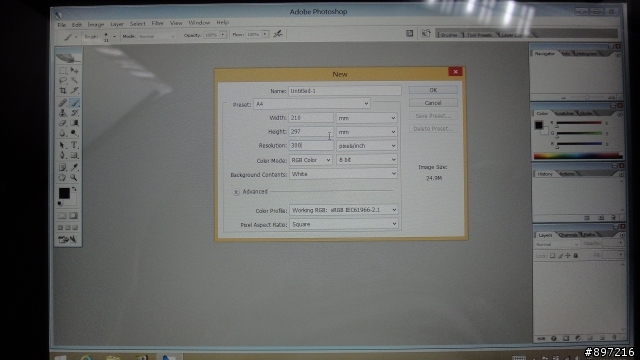The height and width of the screenshot is (360, 640).
Task: Click the Width input field
Action: [x=311, y=118]
